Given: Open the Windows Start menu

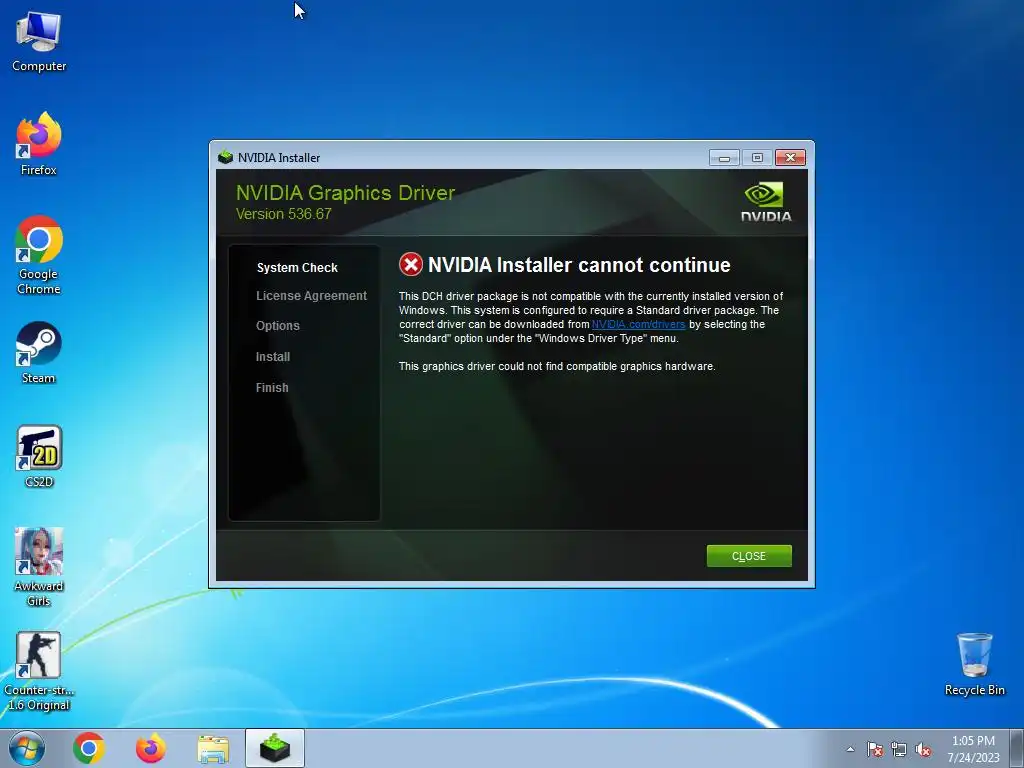Looking at the screenshot, I should (x=27, y=748).
